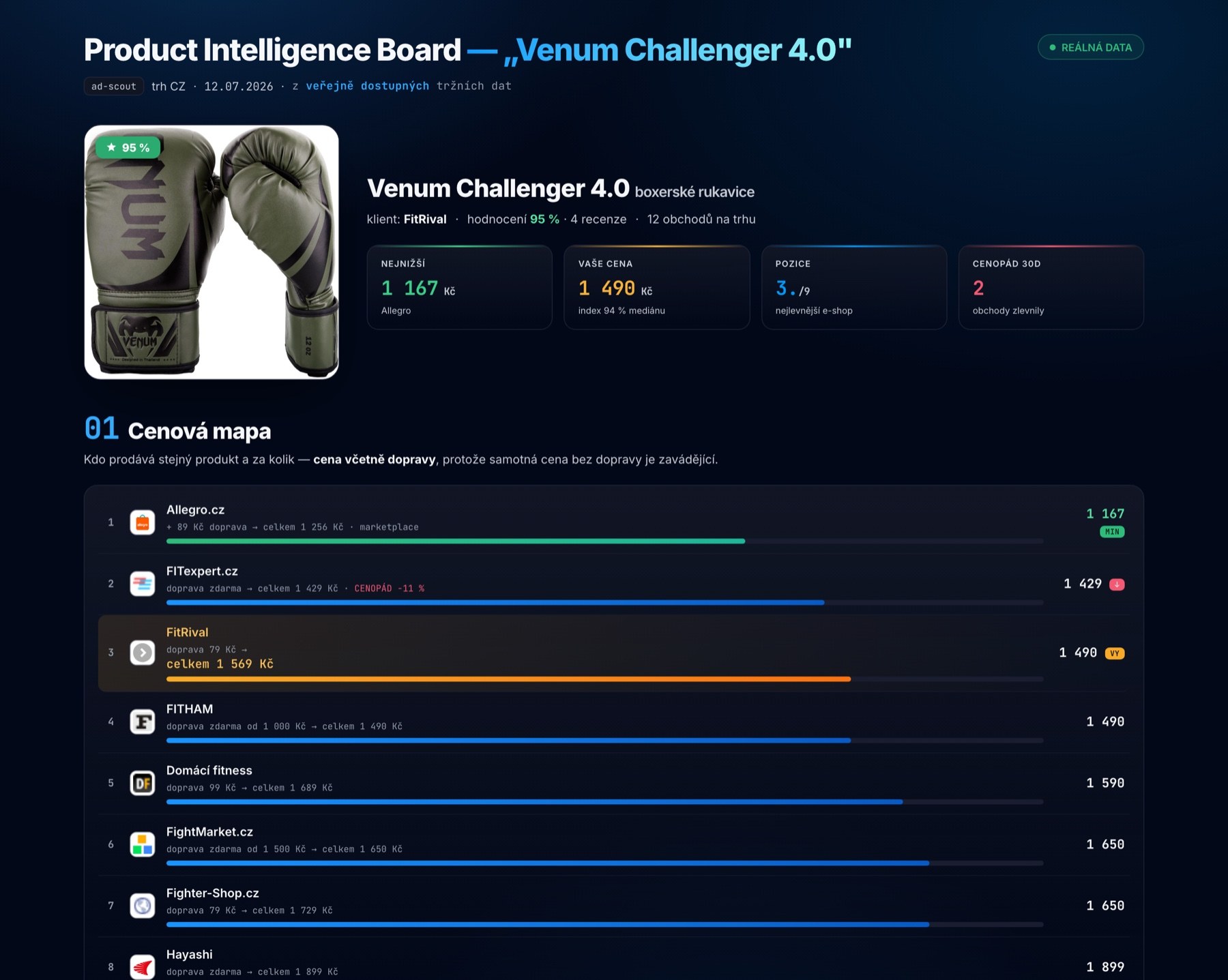Click the REÁLNÁ DATA status pill
The height and width of the screenshot is (980, 1228).
coord(1091,47)
